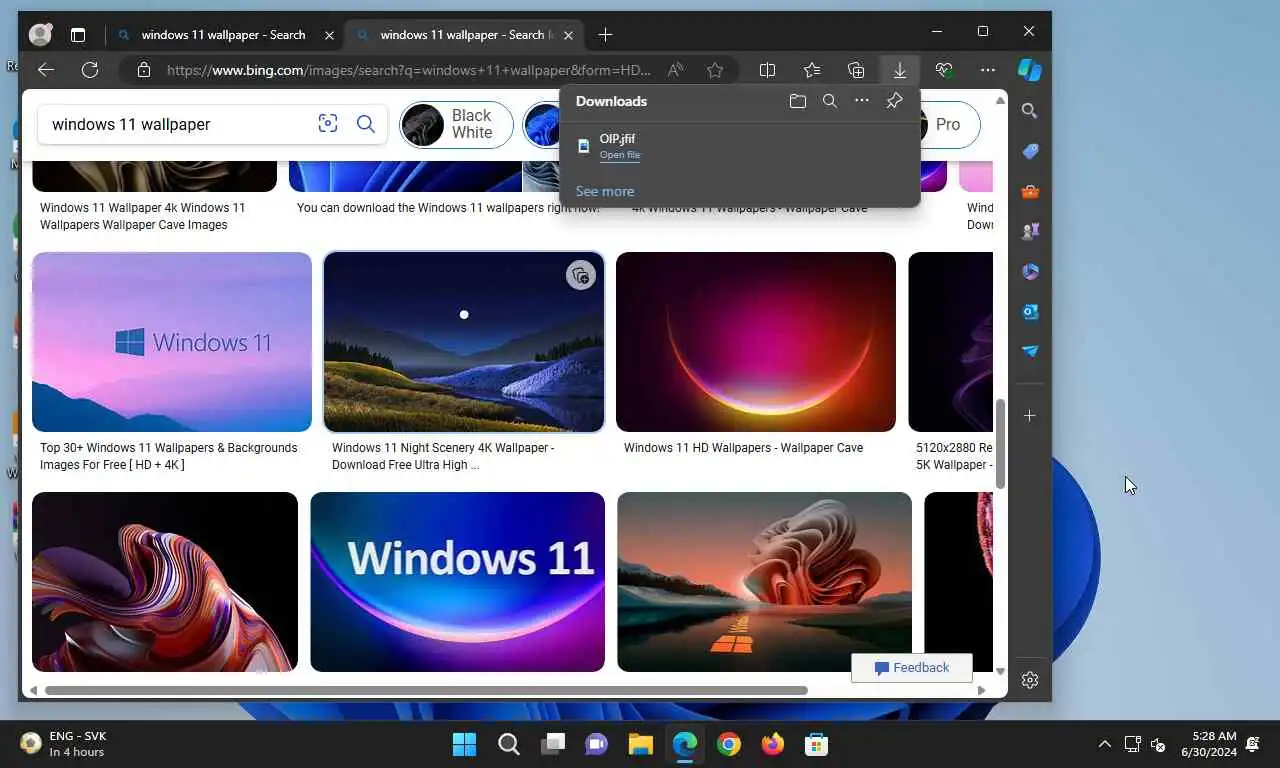Launch Firefox from the taskbar
The width and height of the screenshot is (1280, 768).
pyautogui.click(x=772, y=744)
